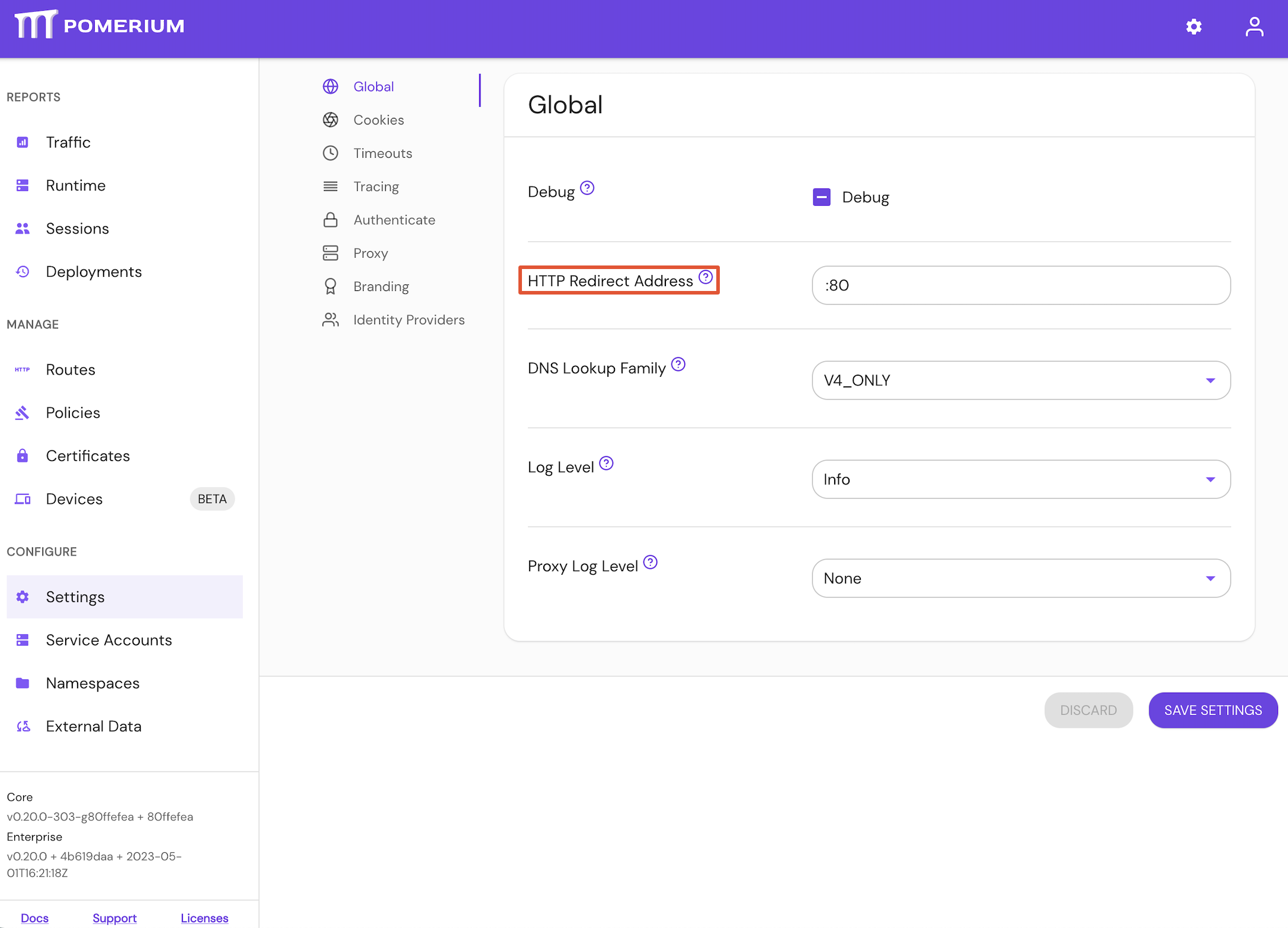Open Certificates from the Manage section

88,456
